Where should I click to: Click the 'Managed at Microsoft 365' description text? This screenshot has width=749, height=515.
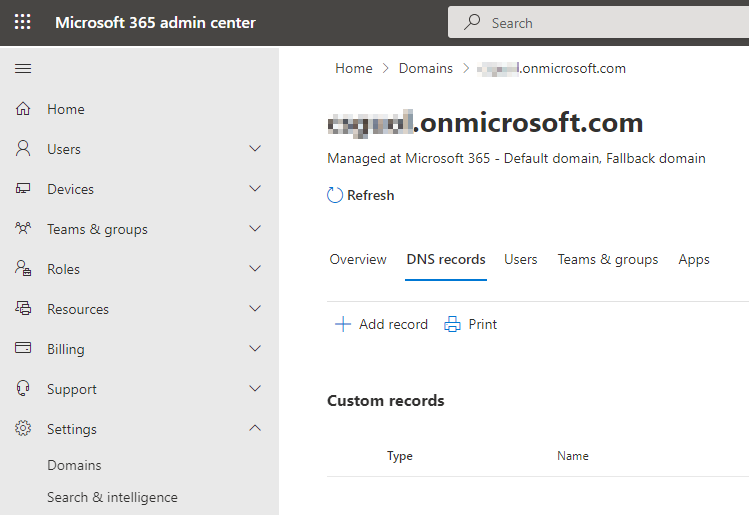point(516,159)
